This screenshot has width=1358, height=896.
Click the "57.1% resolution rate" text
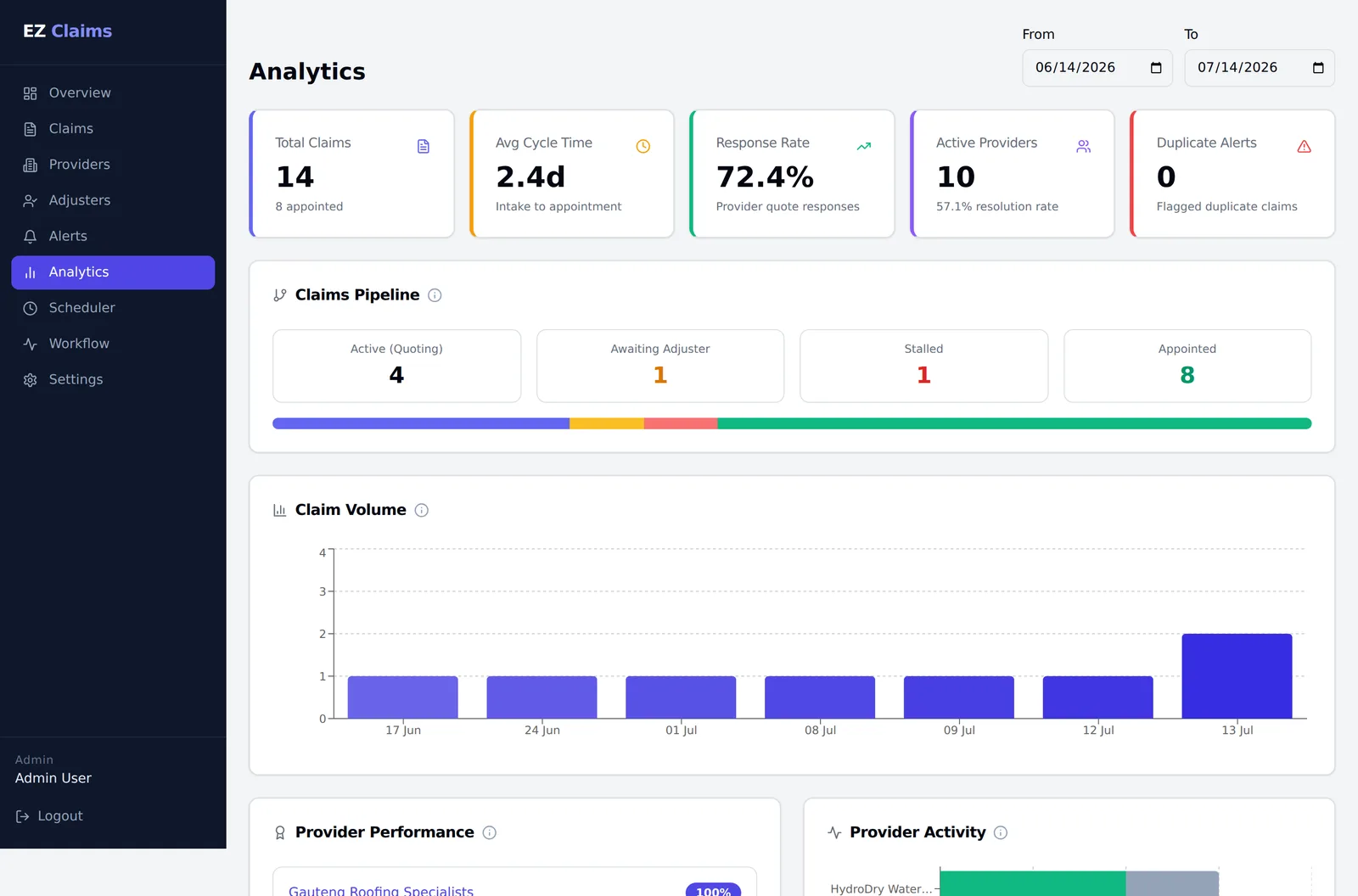[997, 206]
